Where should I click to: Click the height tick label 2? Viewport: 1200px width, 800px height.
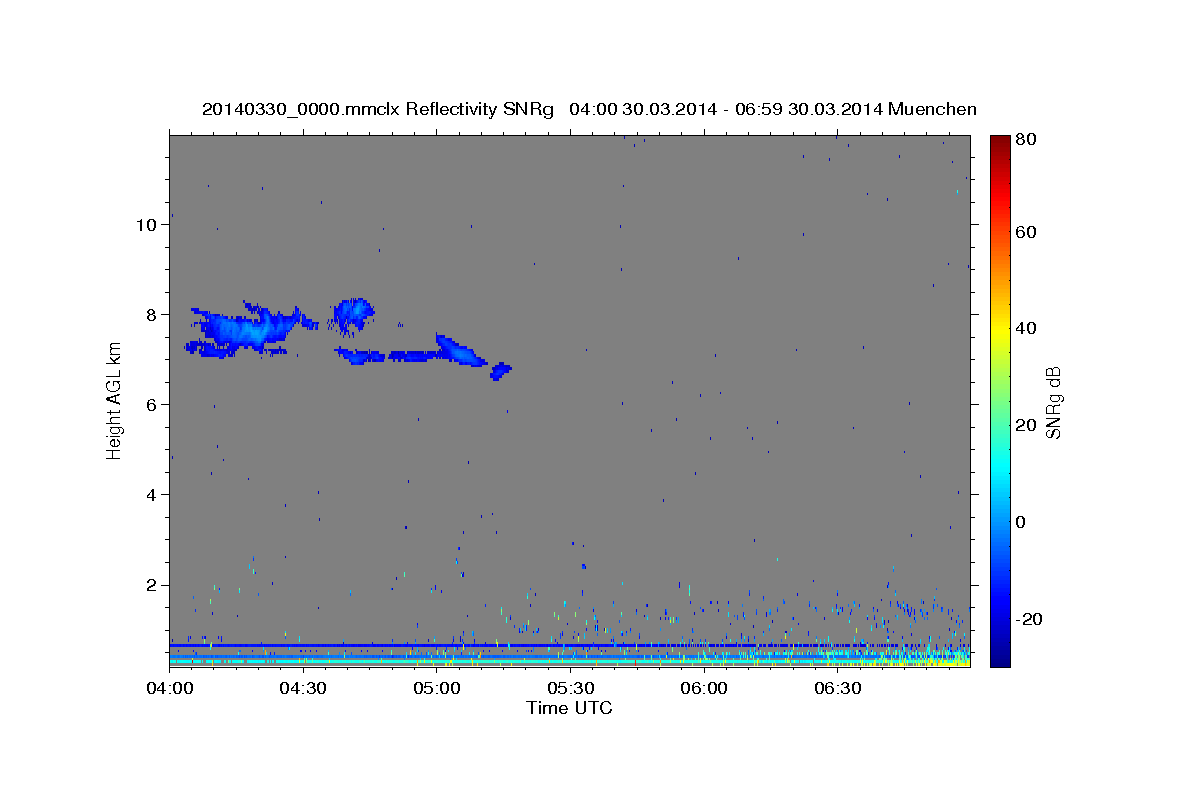coord(151,585)
